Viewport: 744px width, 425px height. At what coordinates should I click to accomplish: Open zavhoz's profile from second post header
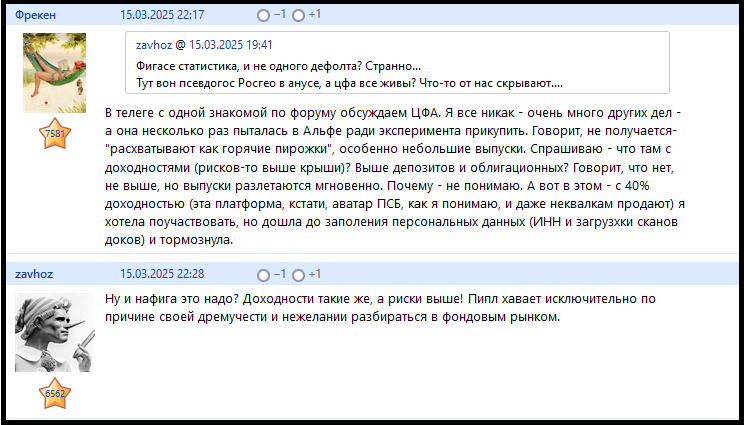coord(34,275)
